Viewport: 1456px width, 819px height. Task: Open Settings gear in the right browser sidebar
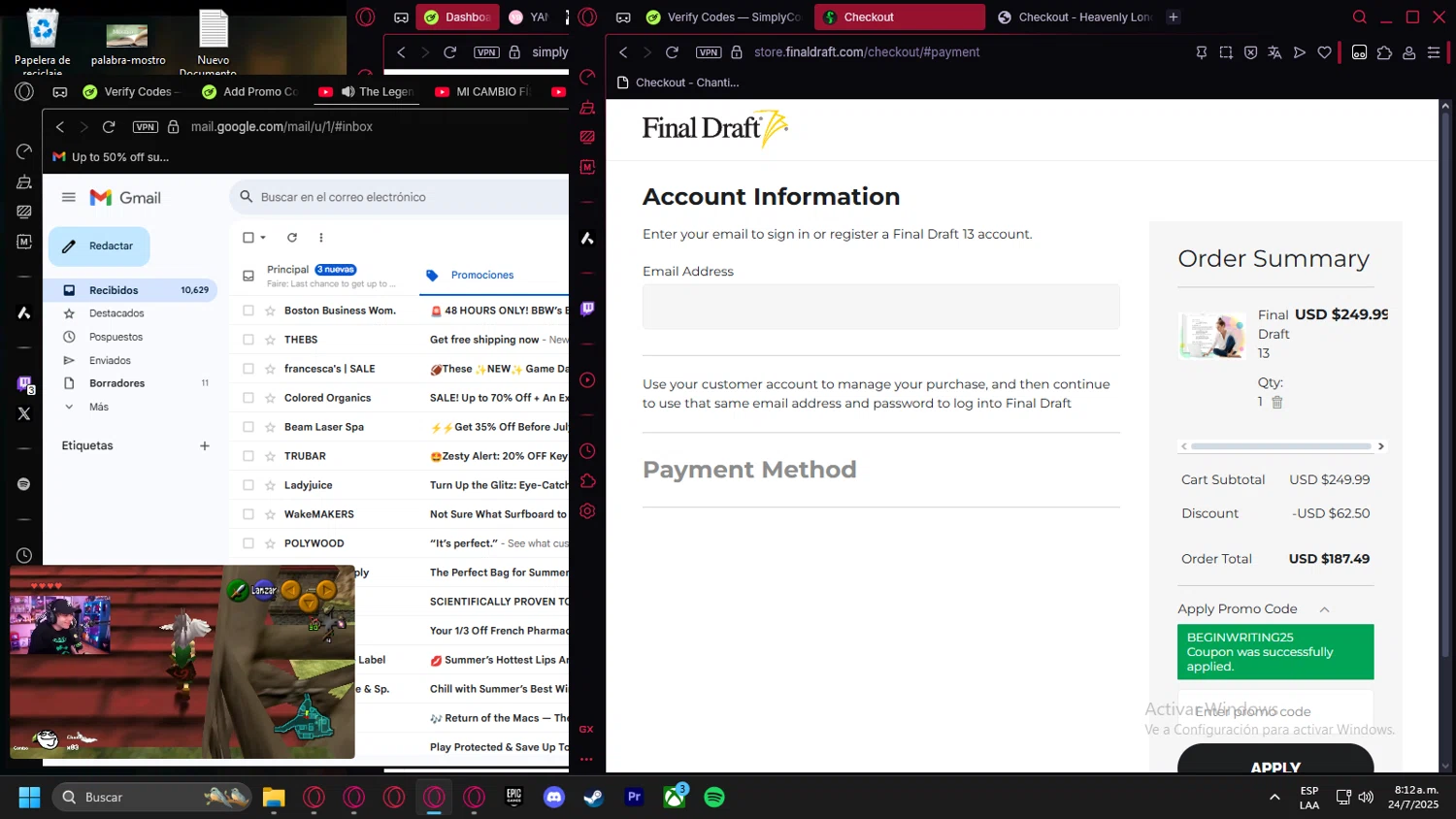coord(587,511)
